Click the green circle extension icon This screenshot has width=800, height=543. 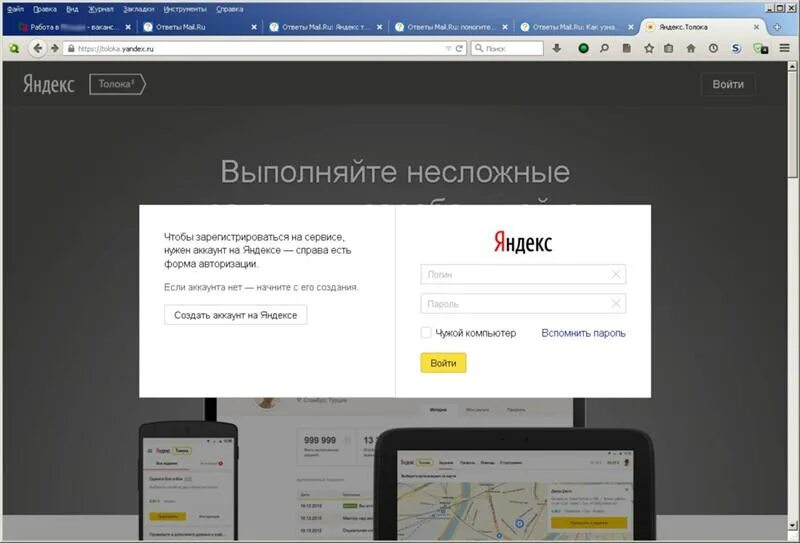(x=583, y=48)
